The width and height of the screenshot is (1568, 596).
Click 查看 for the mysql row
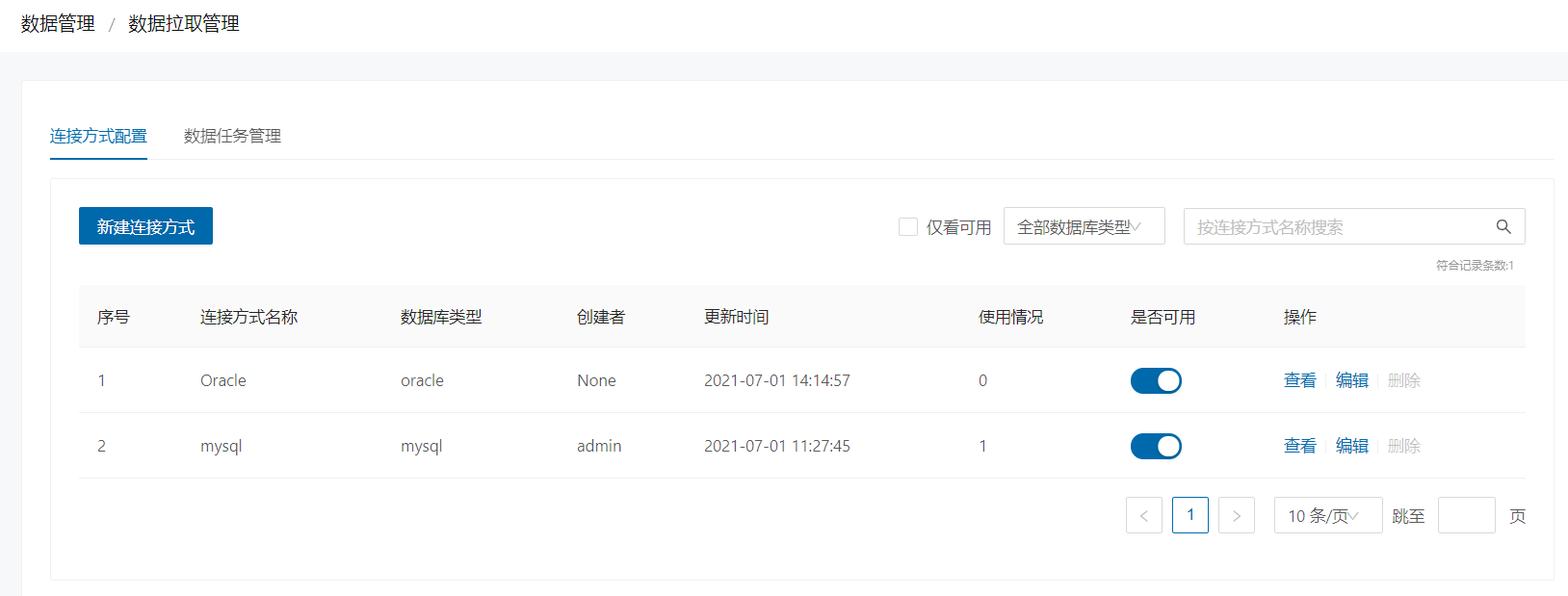point(1299,447)
